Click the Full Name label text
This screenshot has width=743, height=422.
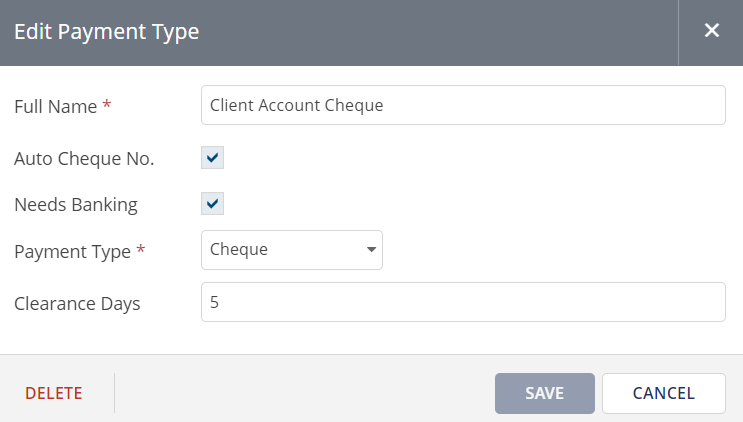pyautogui.click(x=55, y=106)
